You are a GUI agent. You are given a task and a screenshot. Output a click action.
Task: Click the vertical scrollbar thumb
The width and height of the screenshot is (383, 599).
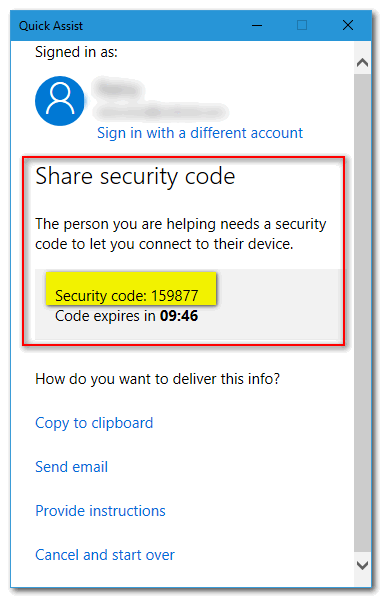362,313
